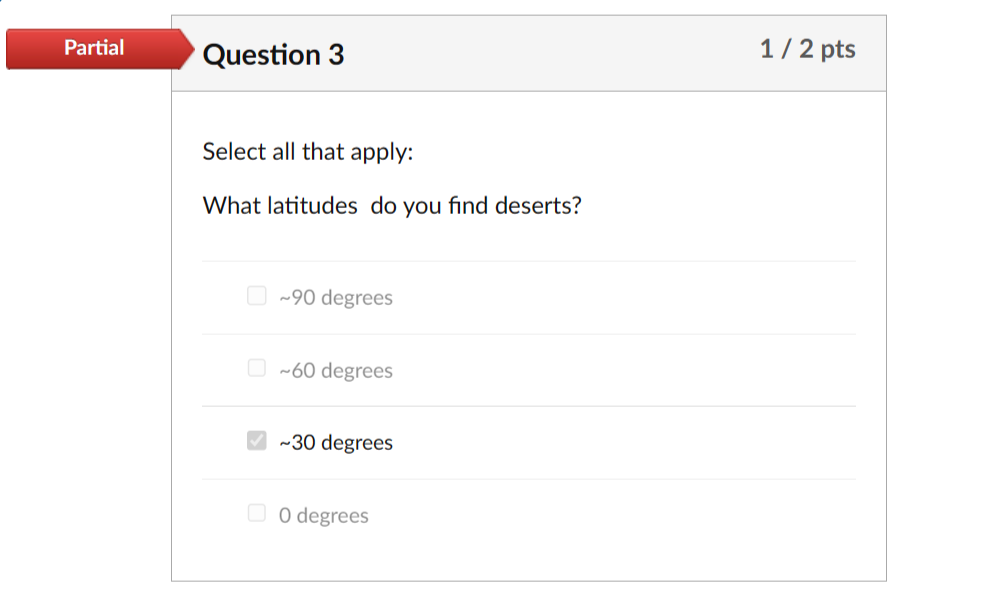
Task: Click the 0 degrees answer text
Action: (x=324, y=514)
